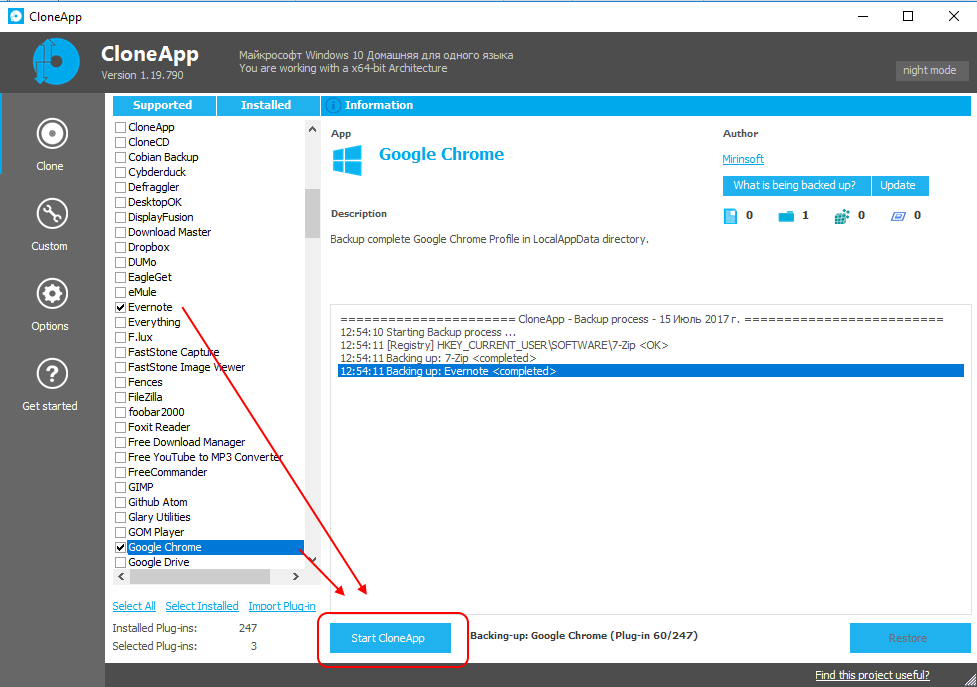Screen dimensions: 977x687
Task: Click the horizontal scrollbar right arrow
Action: tap(296, 577)
